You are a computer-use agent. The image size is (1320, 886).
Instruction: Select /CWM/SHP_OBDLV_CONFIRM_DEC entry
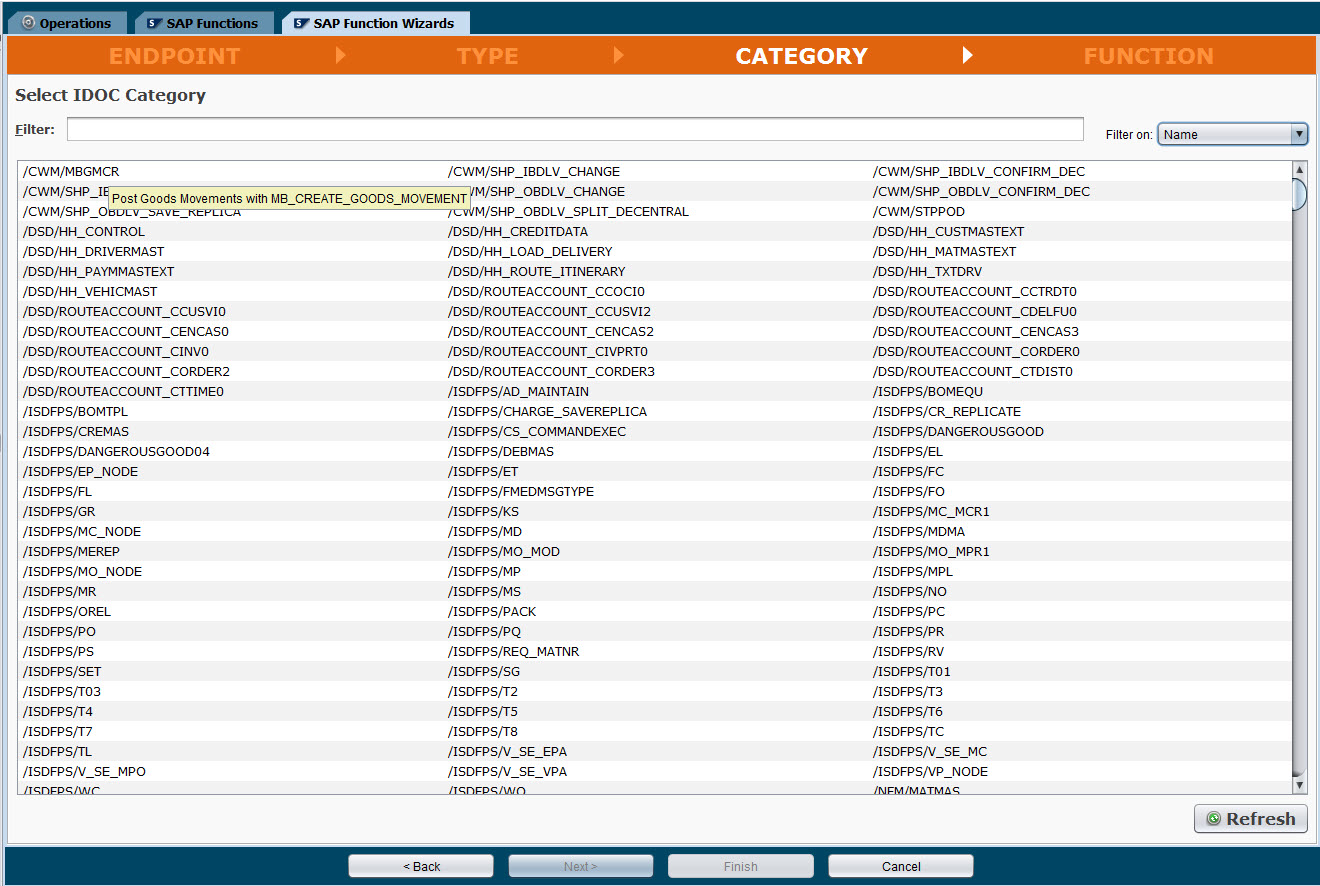(981, 192)
